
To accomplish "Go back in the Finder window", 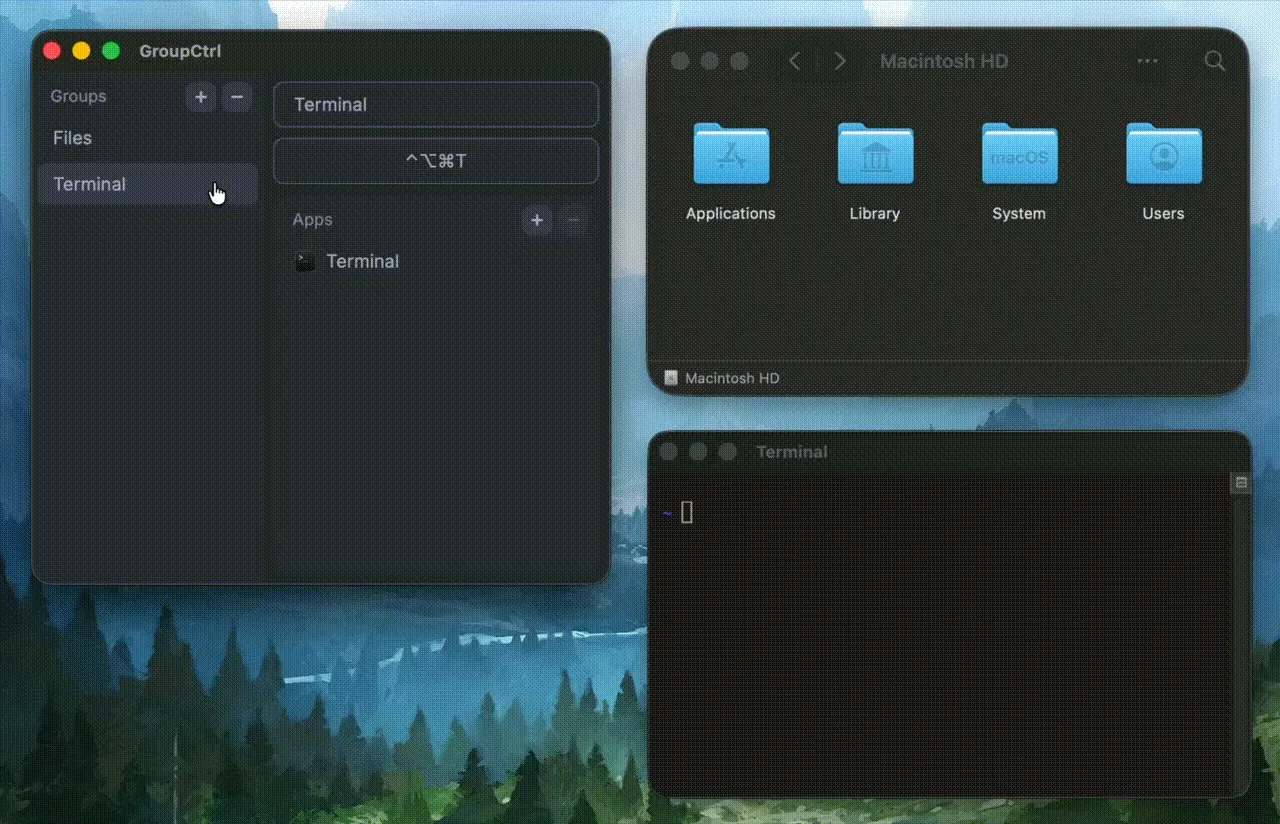I will [x=795, y=61].
